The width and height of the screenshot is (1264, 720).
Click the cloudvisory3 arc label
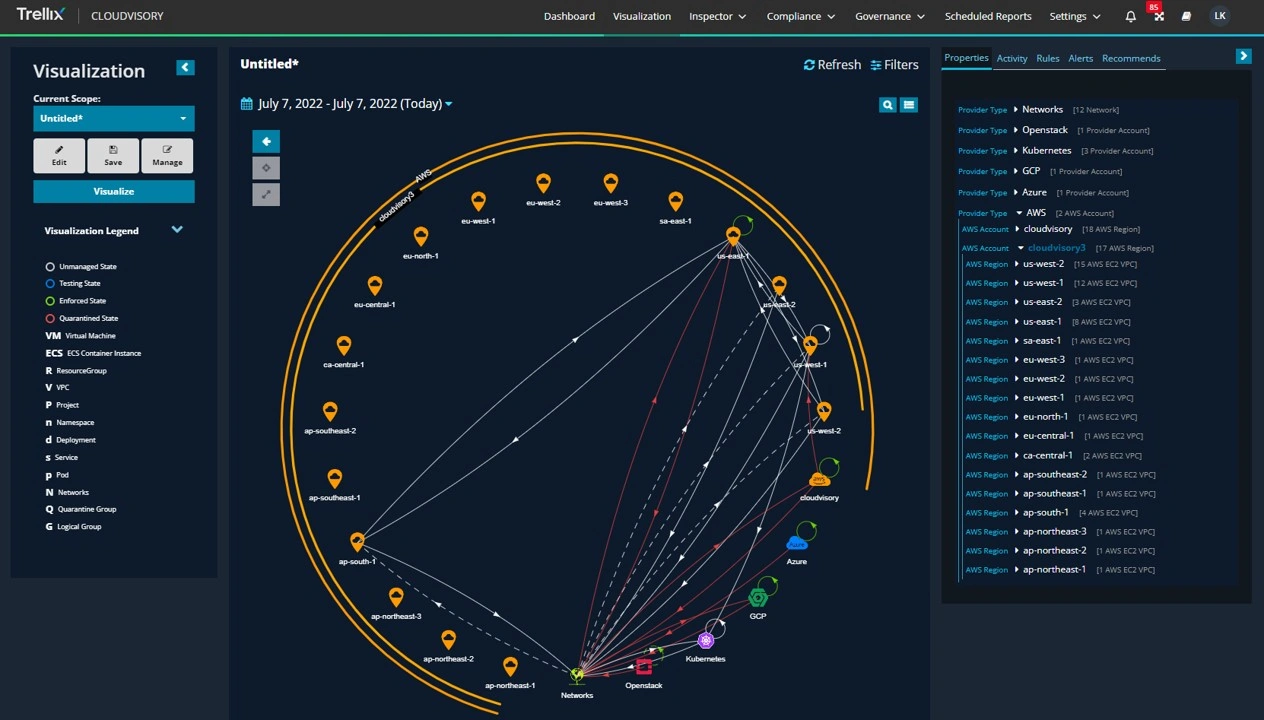[x=397, y=206]
